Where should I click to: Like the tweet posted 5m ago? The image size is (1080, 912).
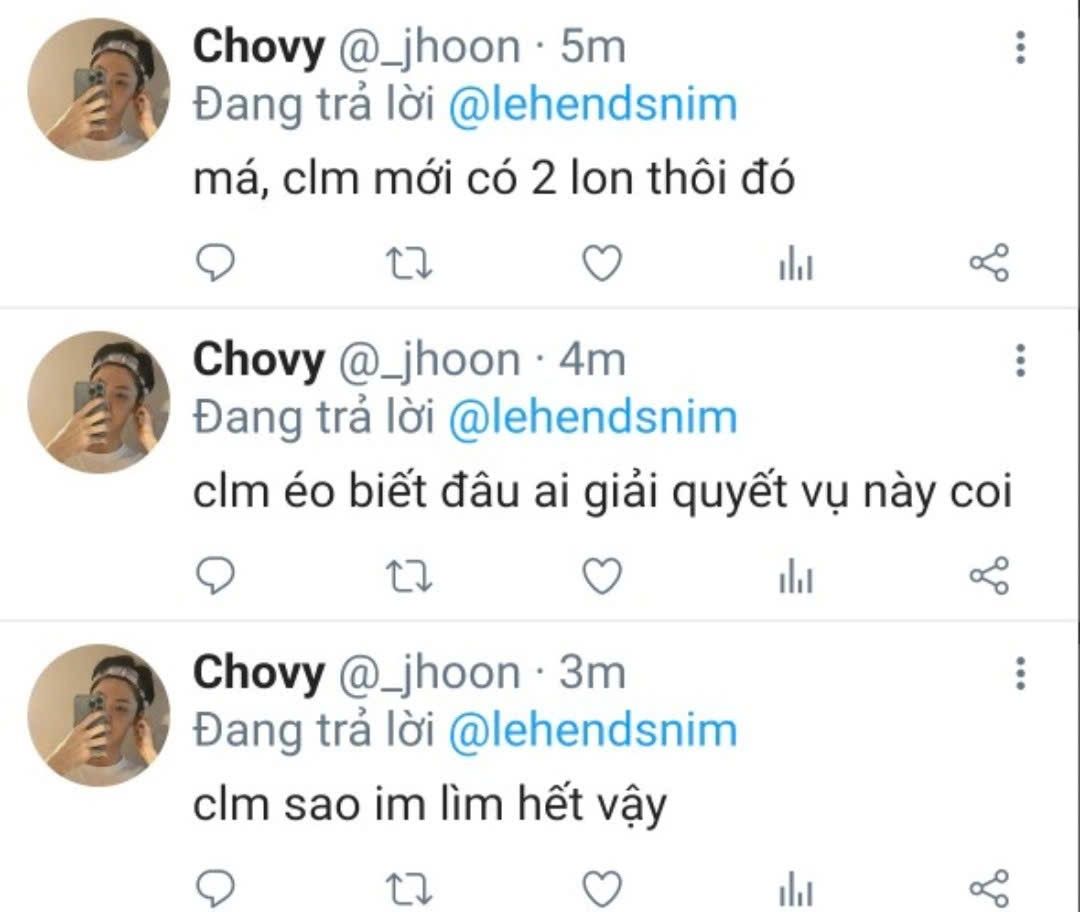coord(602,263)
